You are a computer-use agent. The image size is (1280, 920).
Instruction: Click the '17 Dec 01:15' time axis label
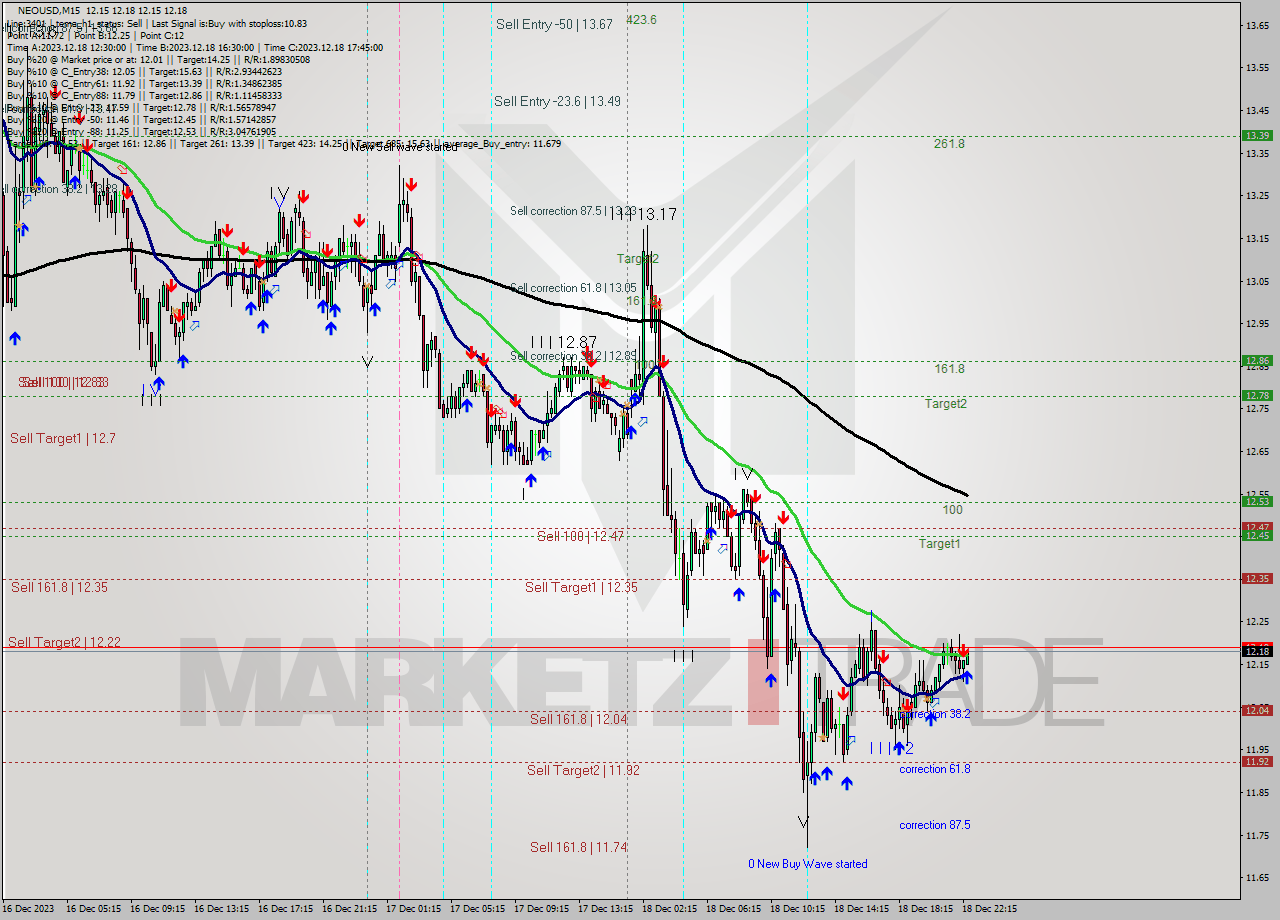point(413,909)
